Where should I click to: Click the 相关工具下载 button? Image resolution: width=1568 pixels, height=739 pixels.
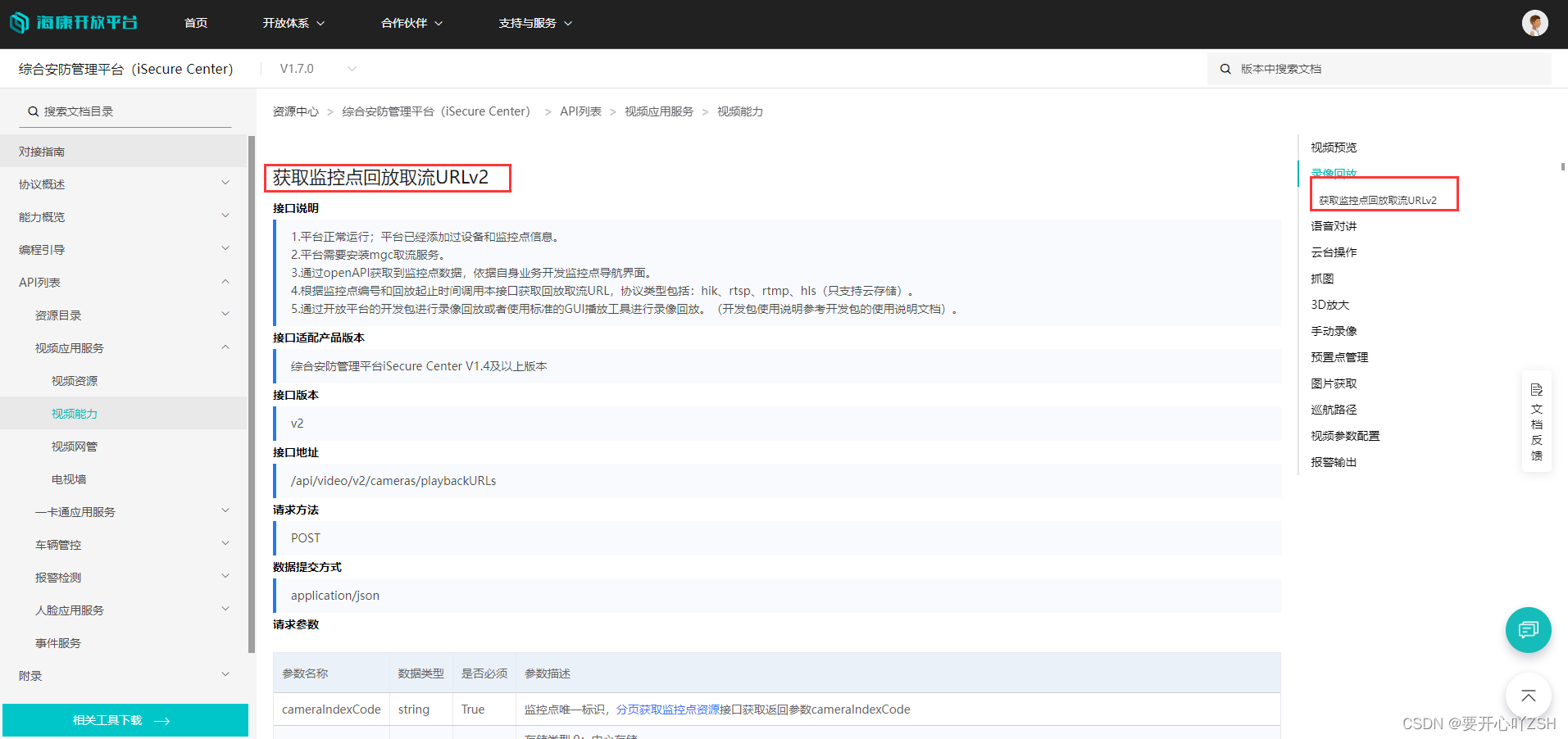click(x=125, y=720)
